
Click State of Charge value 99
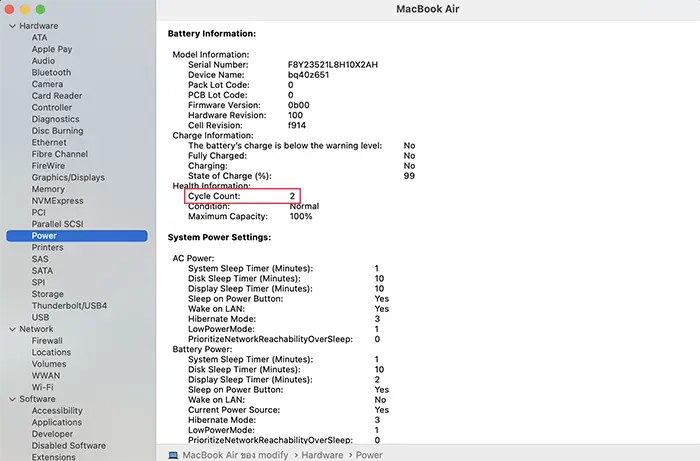[409, 176]
